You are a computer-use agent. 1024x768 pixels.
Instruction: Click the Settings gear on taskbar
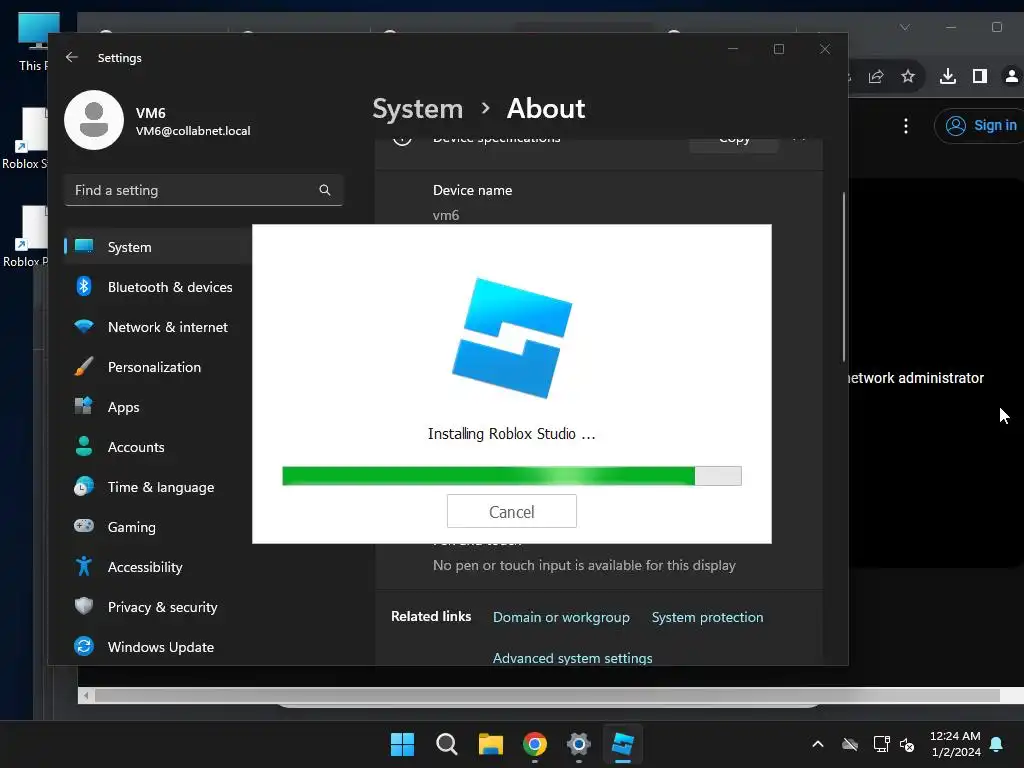pyautogui.click(x=579, y=744)
